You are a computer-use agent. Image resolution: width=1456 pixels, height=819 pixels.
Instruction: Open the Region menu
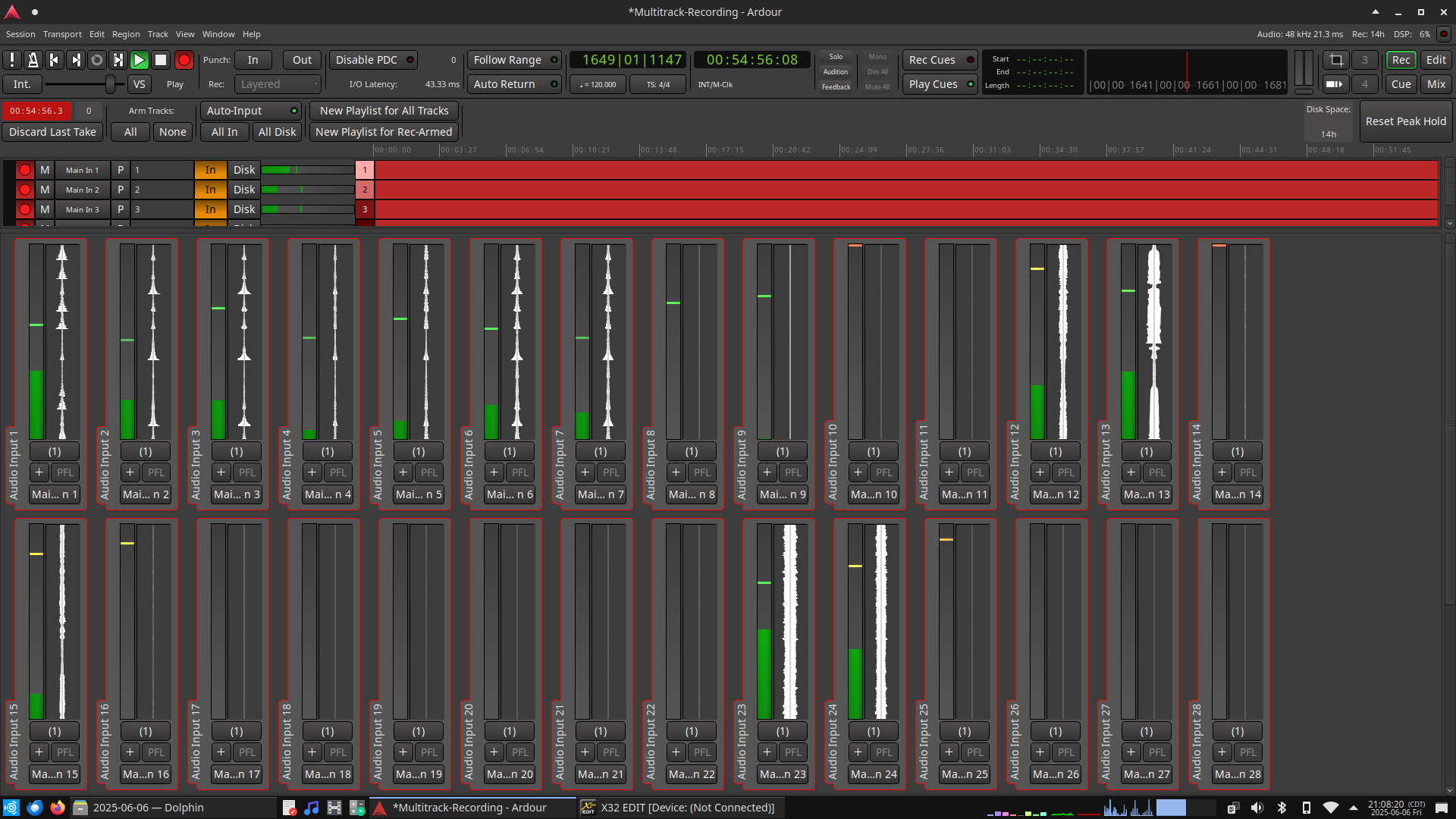pos(126,34)
